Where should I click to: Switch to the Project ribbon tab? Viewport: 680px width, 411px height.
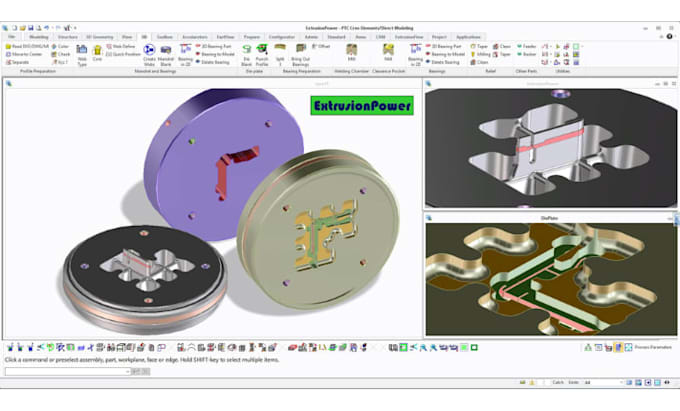[x=439, y=37]
